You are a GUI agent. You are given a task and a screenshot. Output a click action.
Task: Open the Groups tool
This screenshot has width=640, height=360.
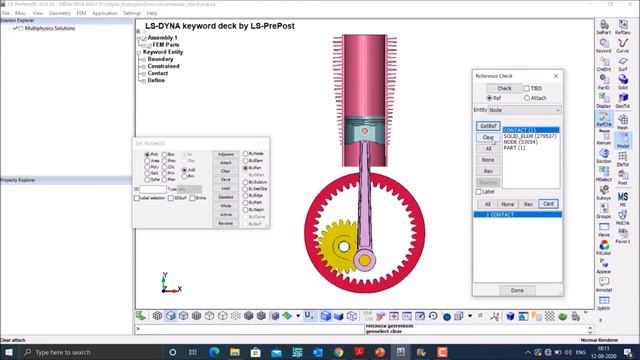[x=604, y=211]
